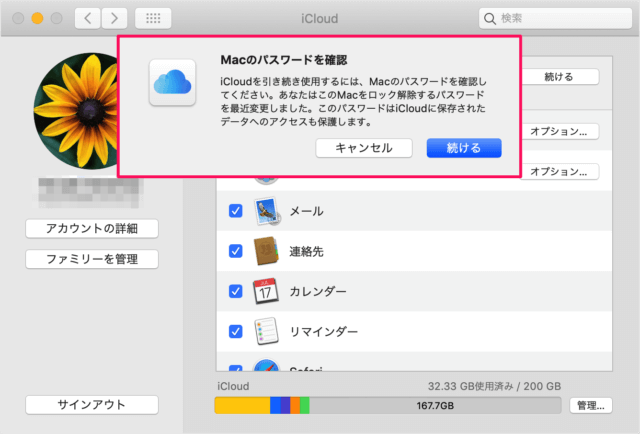The height and width of the screenshot is (434, 640).
Task: Click the Contacts book icon
Action: tap(266, 251)
